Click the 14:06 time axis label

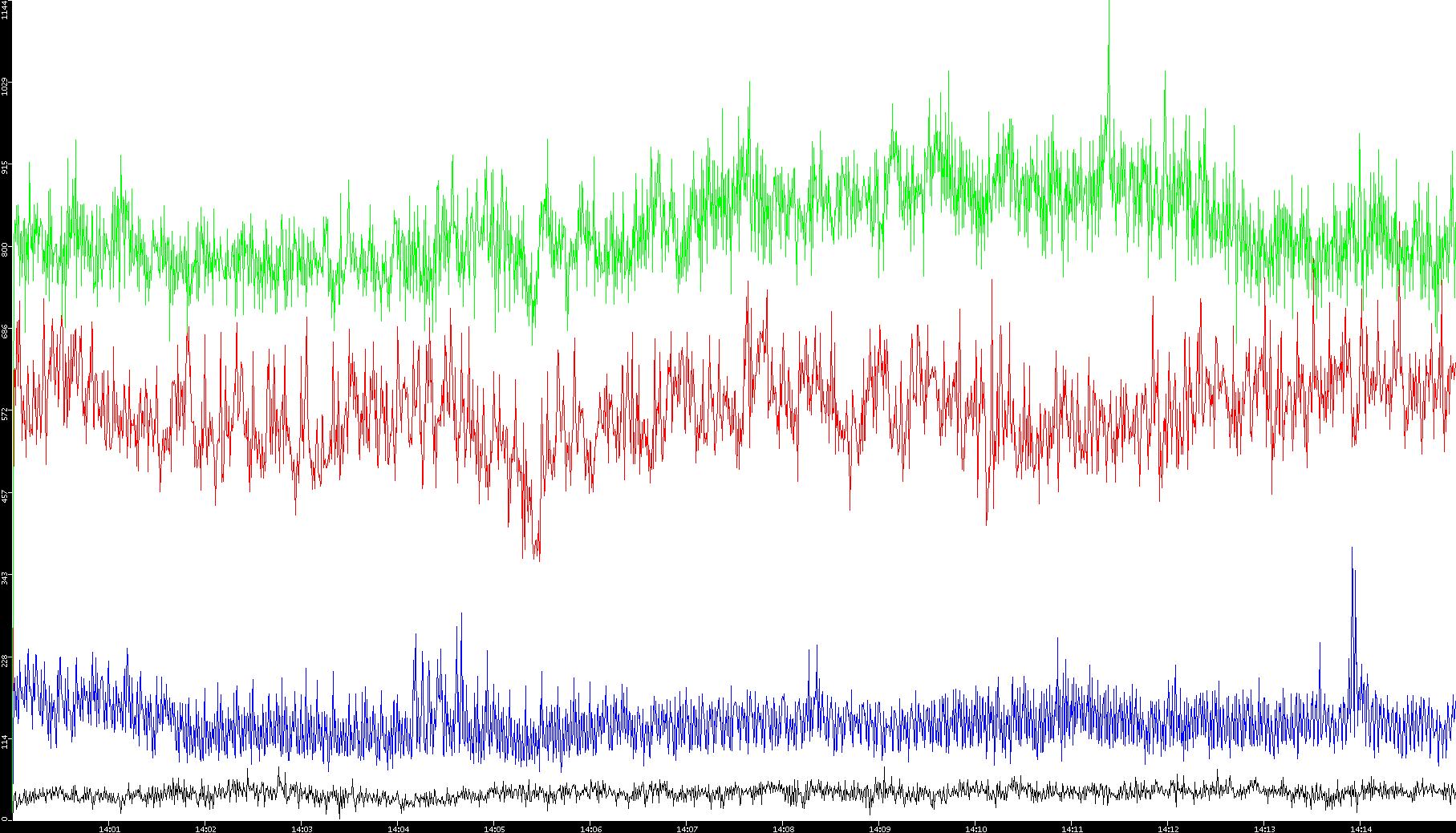(x=590, y=829)
